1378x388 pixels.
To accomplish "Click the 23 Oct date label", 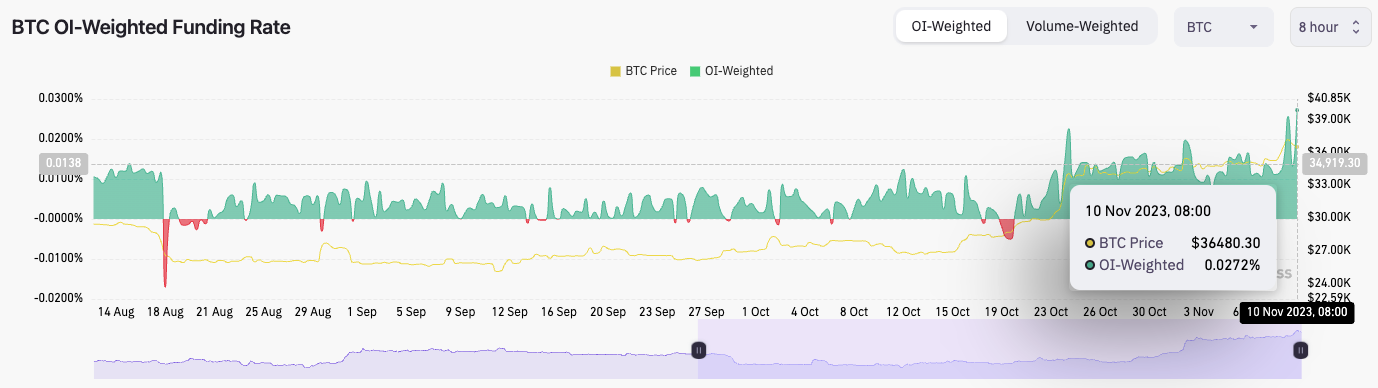I will coord(1050,312).
